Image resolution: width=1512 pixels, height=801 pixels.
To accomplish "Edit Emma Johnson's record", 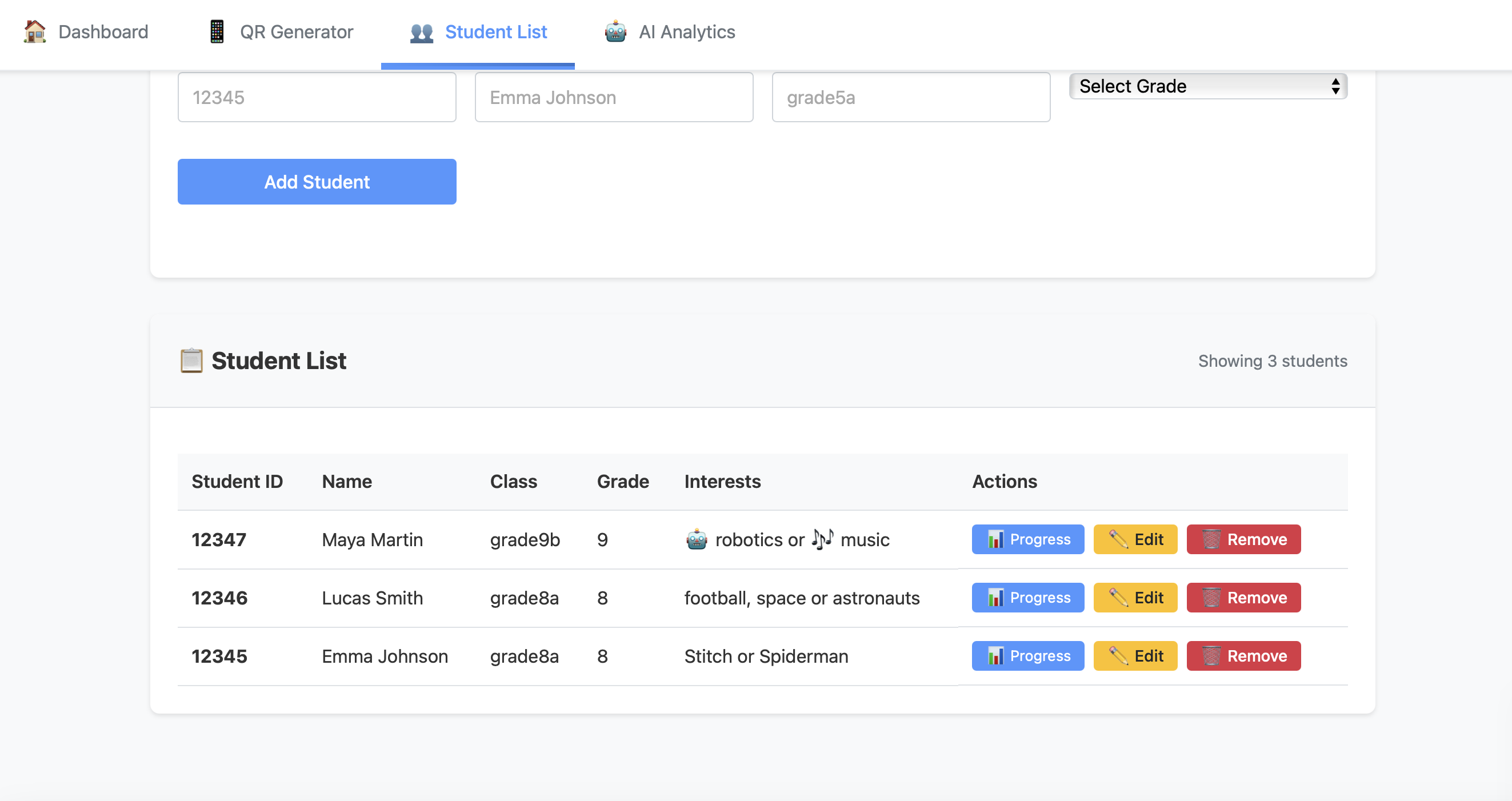I will 1135,655.
